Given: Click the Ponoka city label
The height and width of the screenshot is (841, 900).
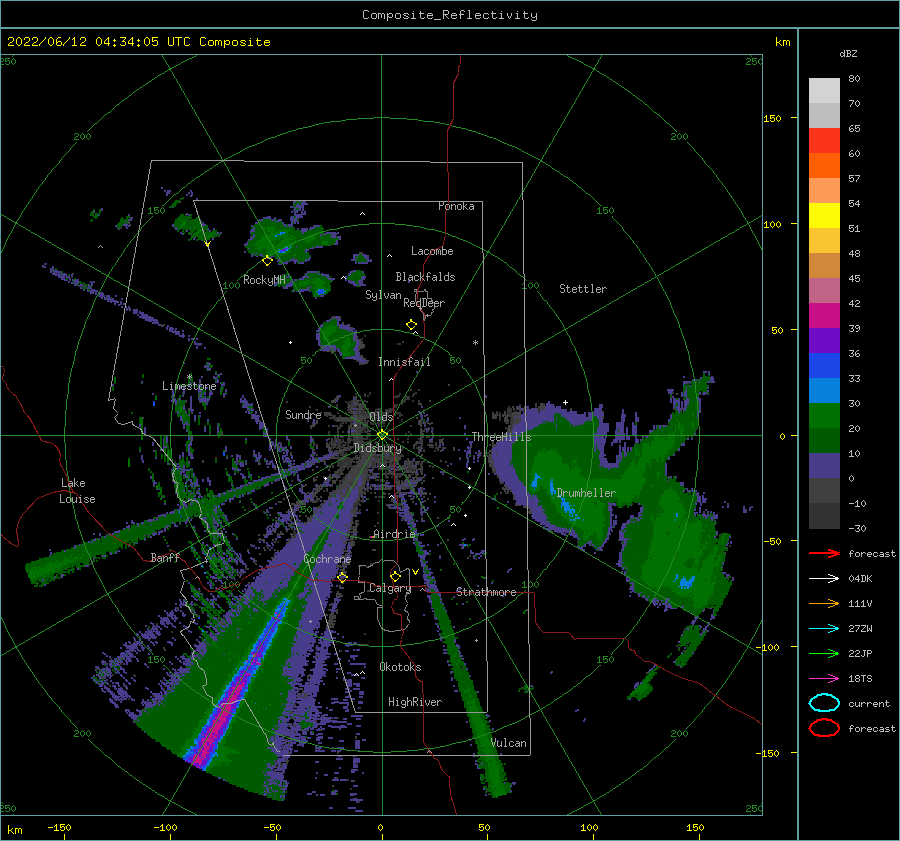Looking at the screenshot, I should (456, 206).
